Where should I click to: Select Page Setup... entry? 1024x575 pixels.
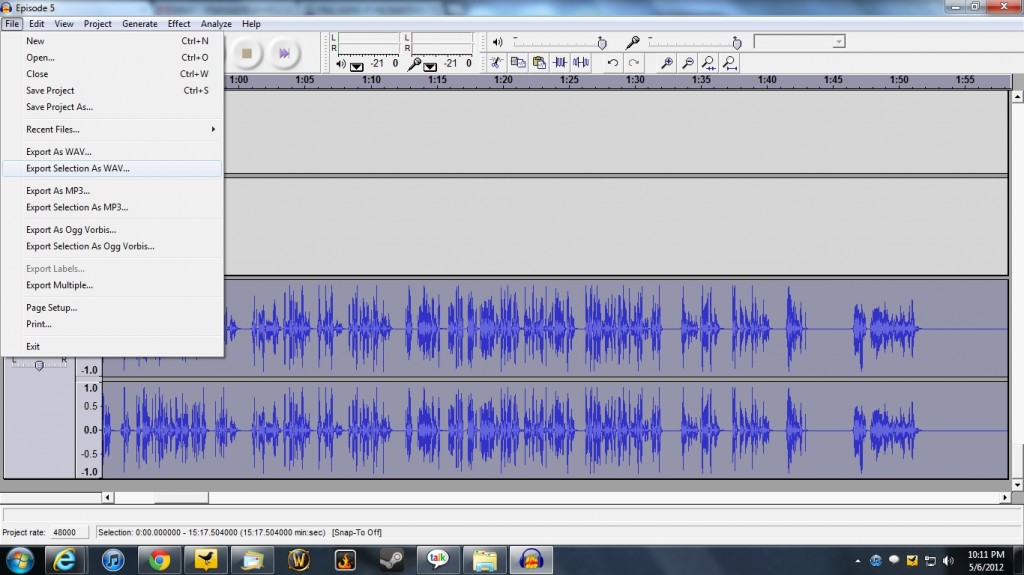(112, 307)
